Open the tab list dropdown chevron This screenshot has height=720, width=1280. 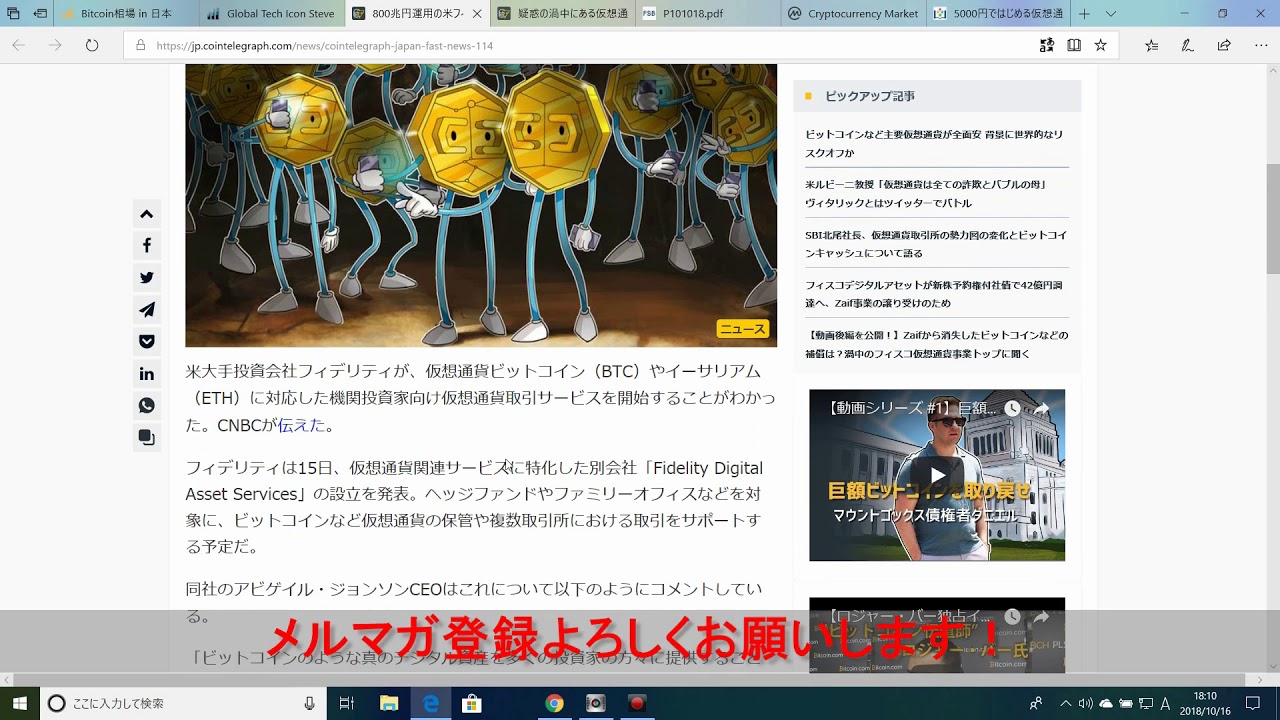point(1110,14)
